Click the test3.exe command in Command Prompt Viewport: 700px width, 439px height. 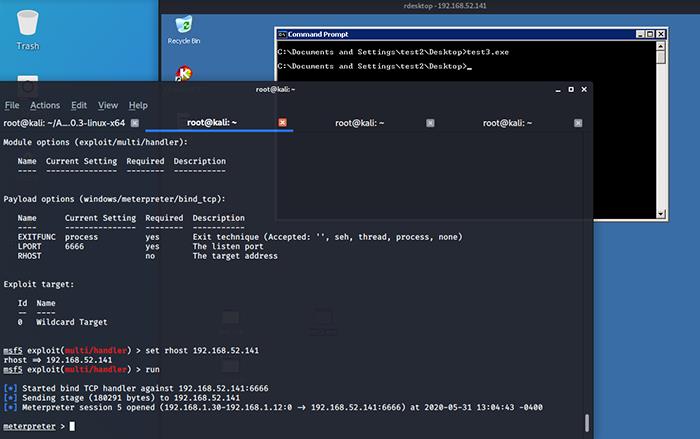click(488, 52)
